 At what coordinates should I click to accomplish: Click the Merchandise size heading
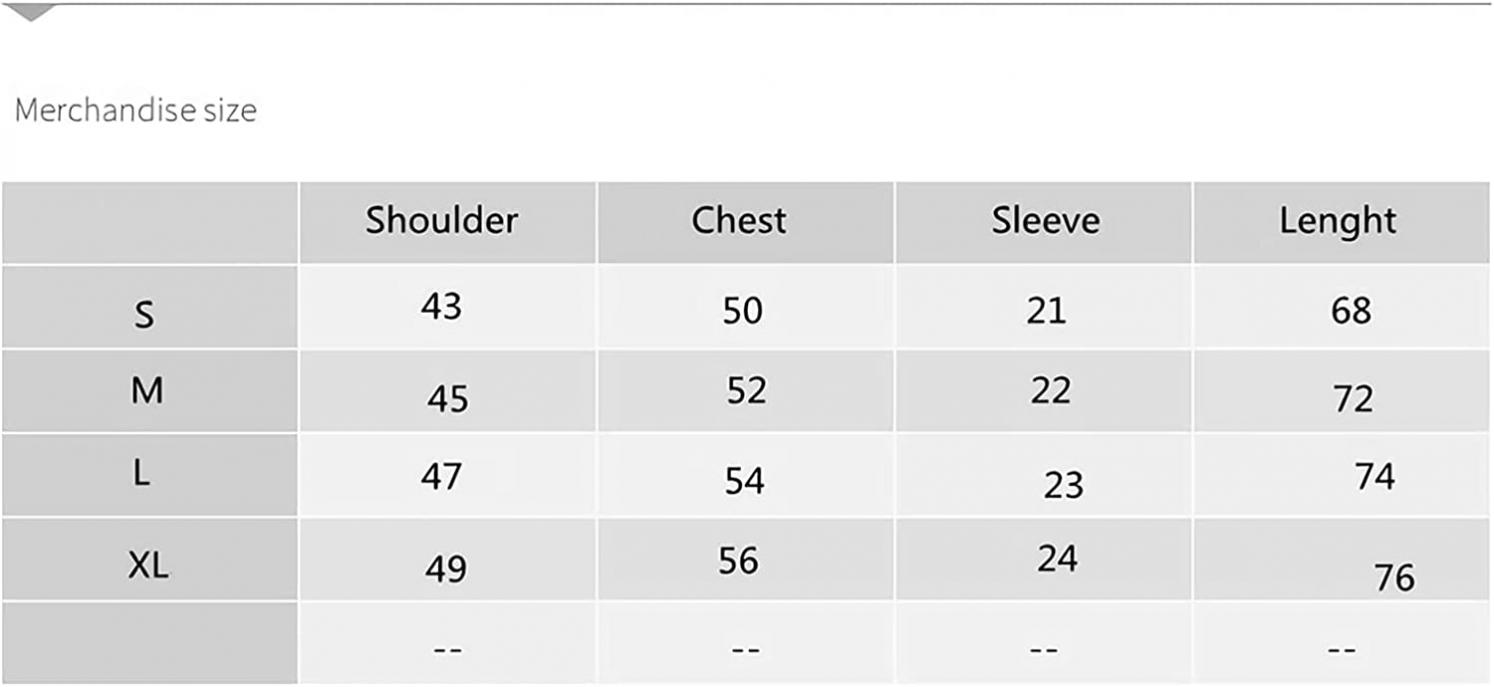click(136, 110)
